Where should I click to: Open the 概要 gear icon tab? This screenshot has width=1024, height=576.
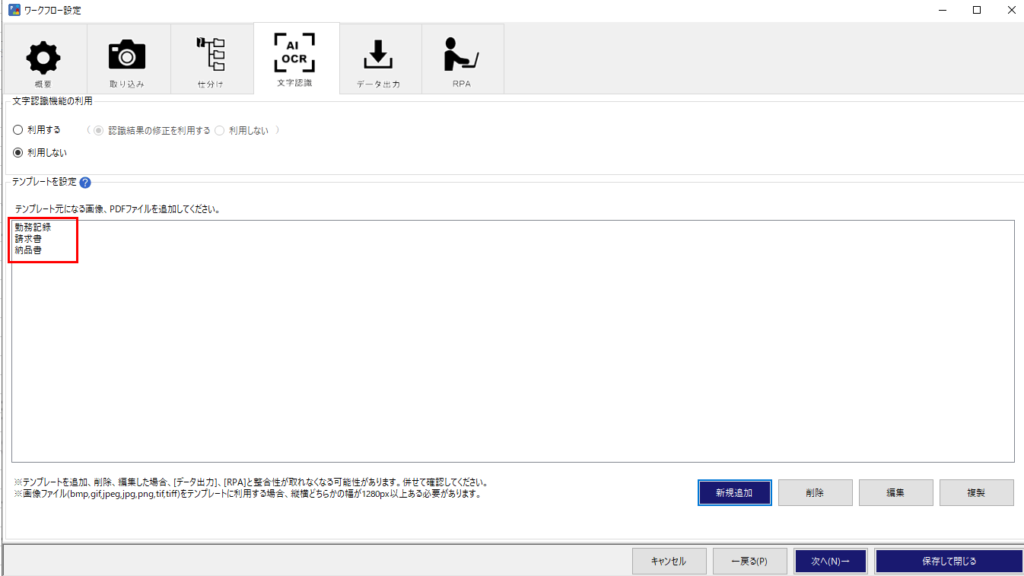(44, 59)
